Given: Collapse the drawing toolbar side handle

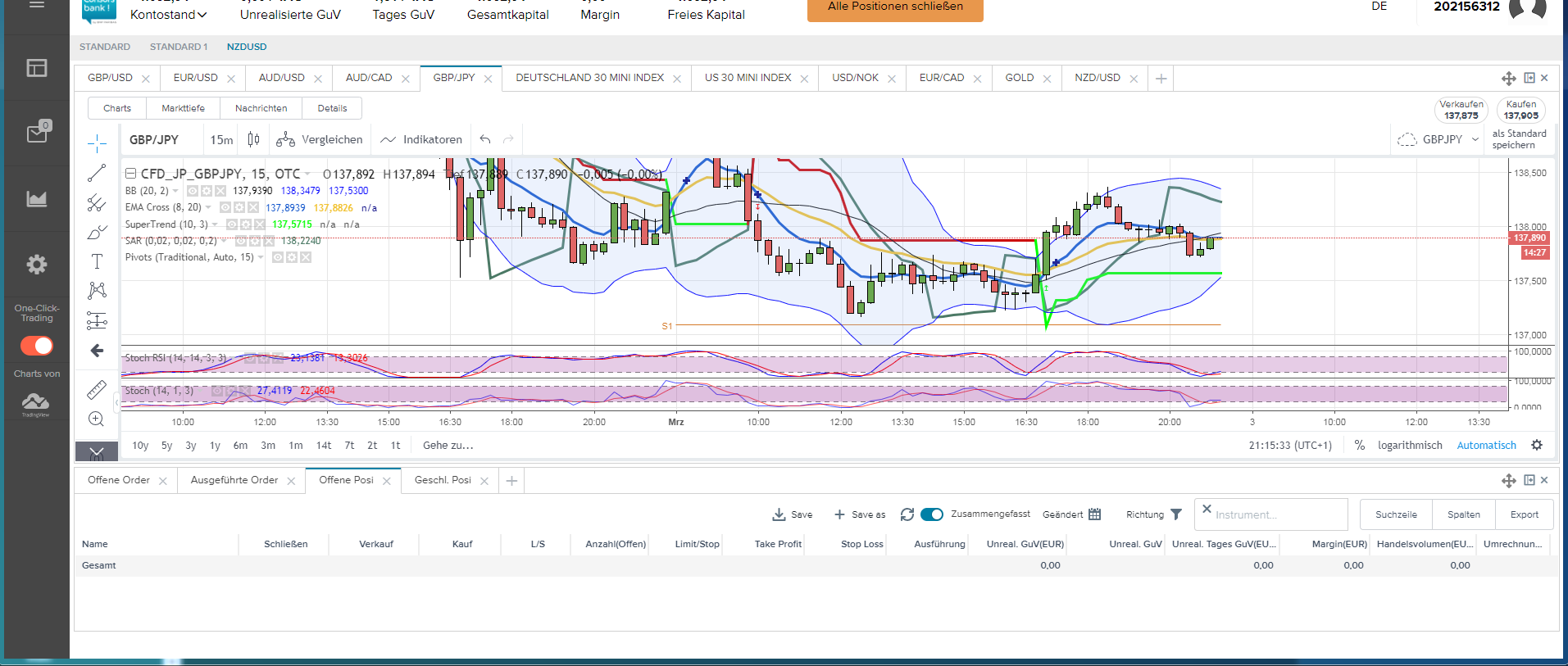Looking at the screenshot, I should coord(116,401).
